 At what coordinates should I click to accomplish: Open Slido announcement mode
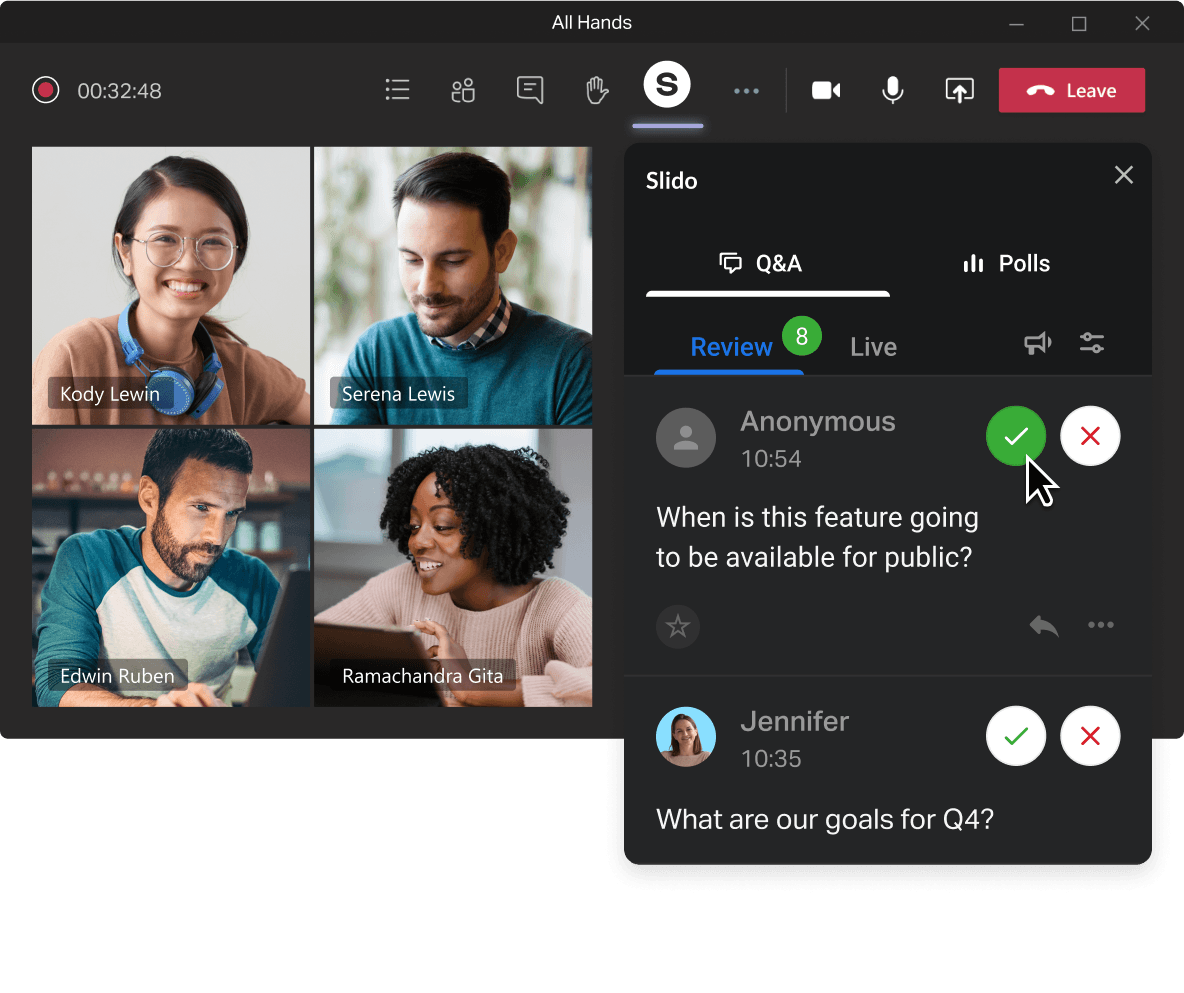coord(1037,343)
